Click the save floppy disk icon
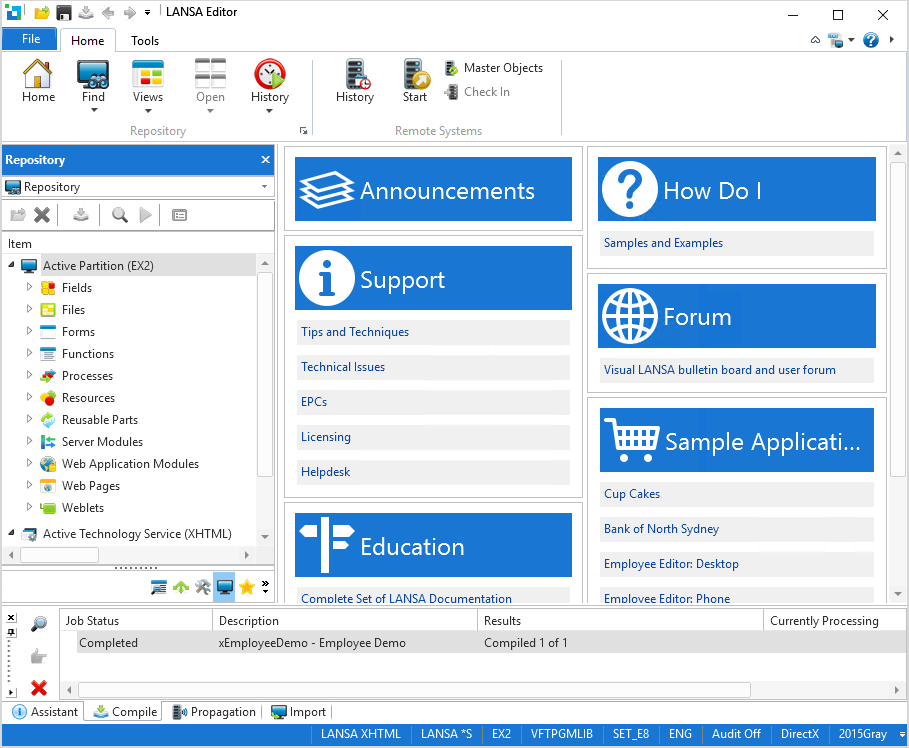This screenshot has height=748, width=909. coord(64,12)
